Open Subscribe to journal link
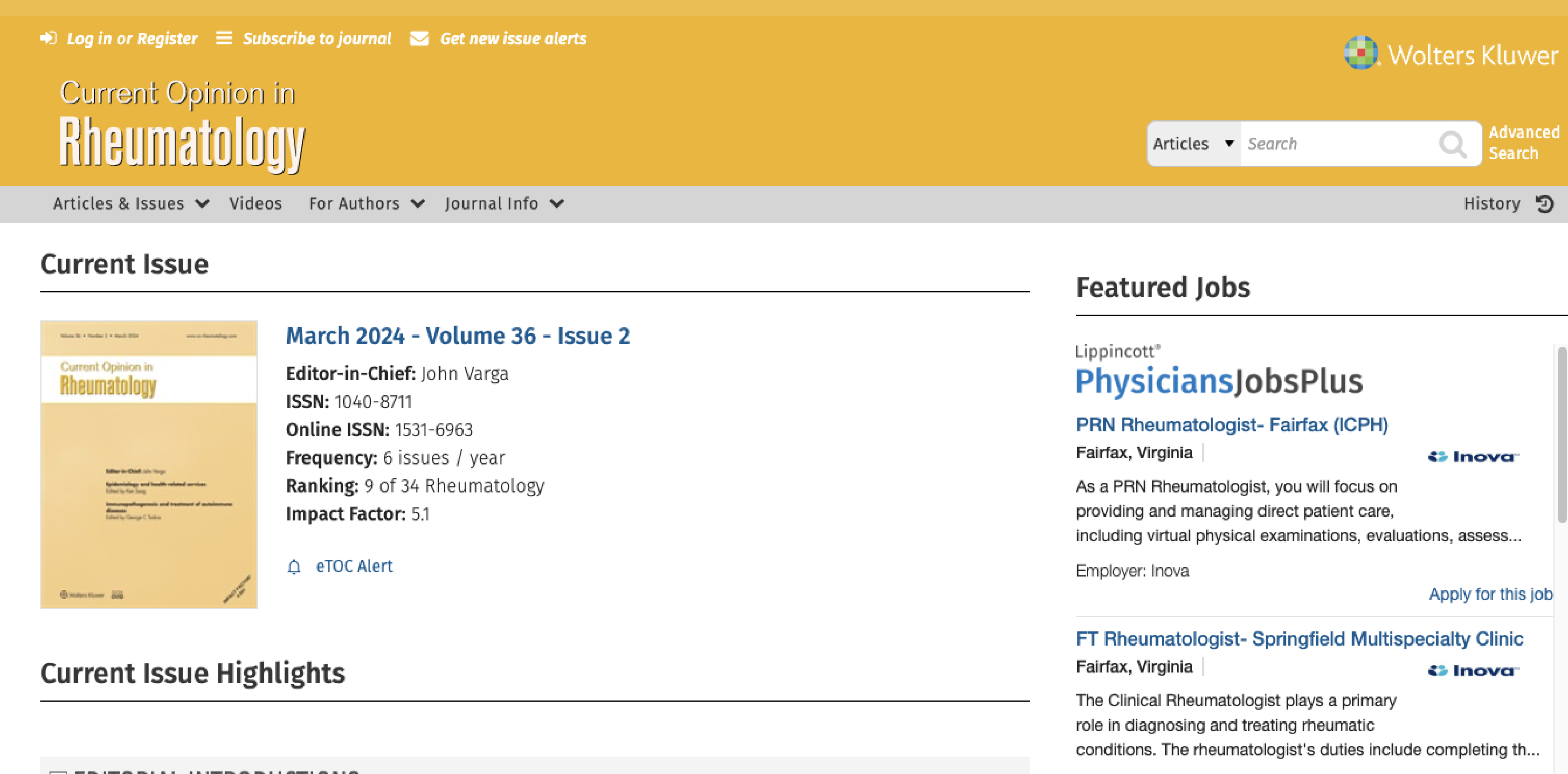 coord(317,38)
